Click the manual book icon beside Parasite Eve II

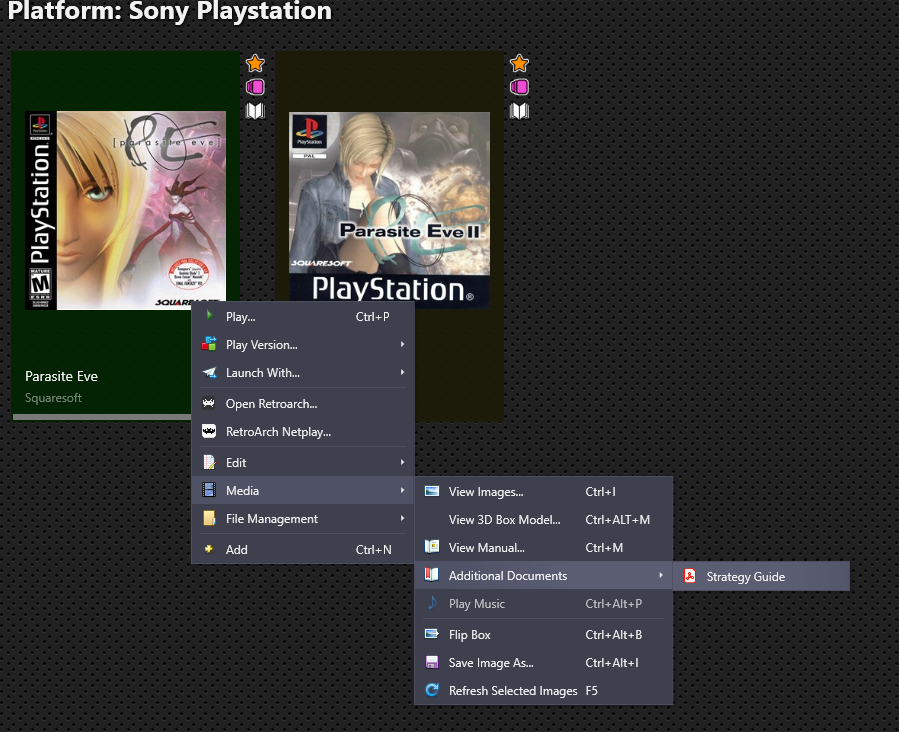click(x=519, y=111)
